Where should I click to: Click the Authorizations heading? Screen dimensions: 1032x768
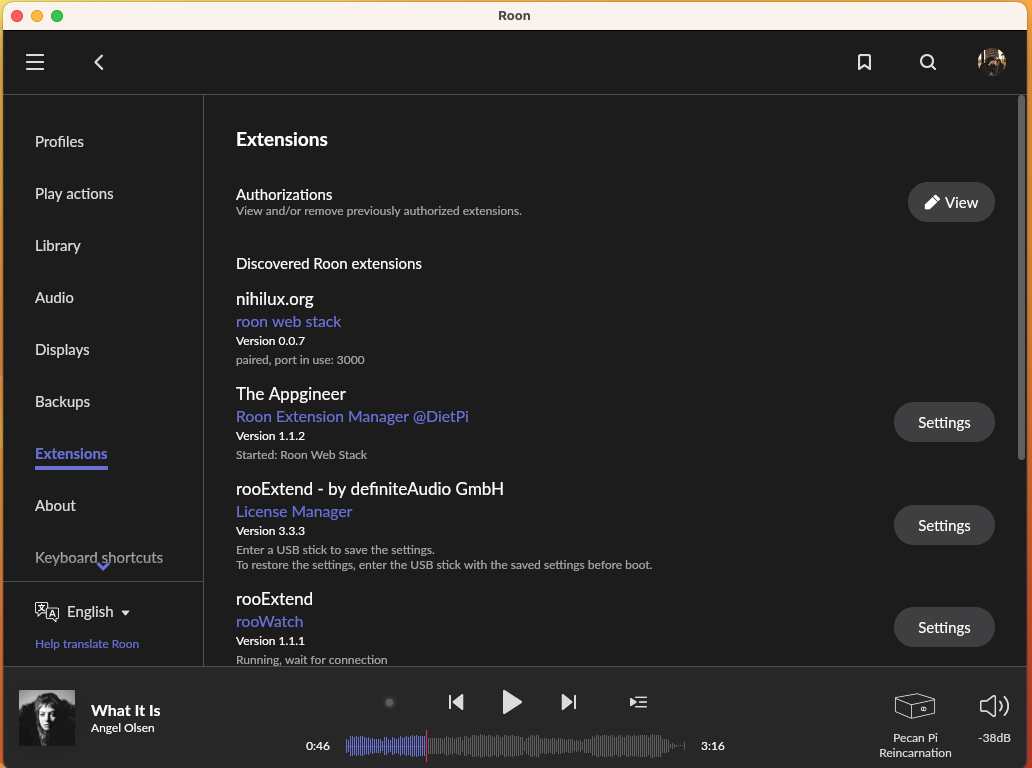coord(284,194)
